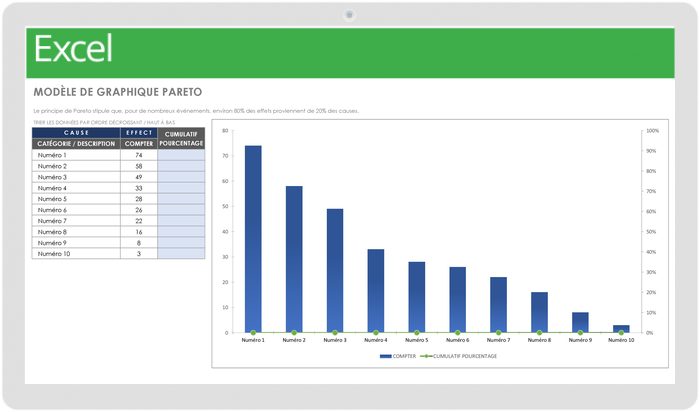Screen dimensions: 700x412
Task: Click the COMPTER entry in chart legend
Action: (398, 356)
